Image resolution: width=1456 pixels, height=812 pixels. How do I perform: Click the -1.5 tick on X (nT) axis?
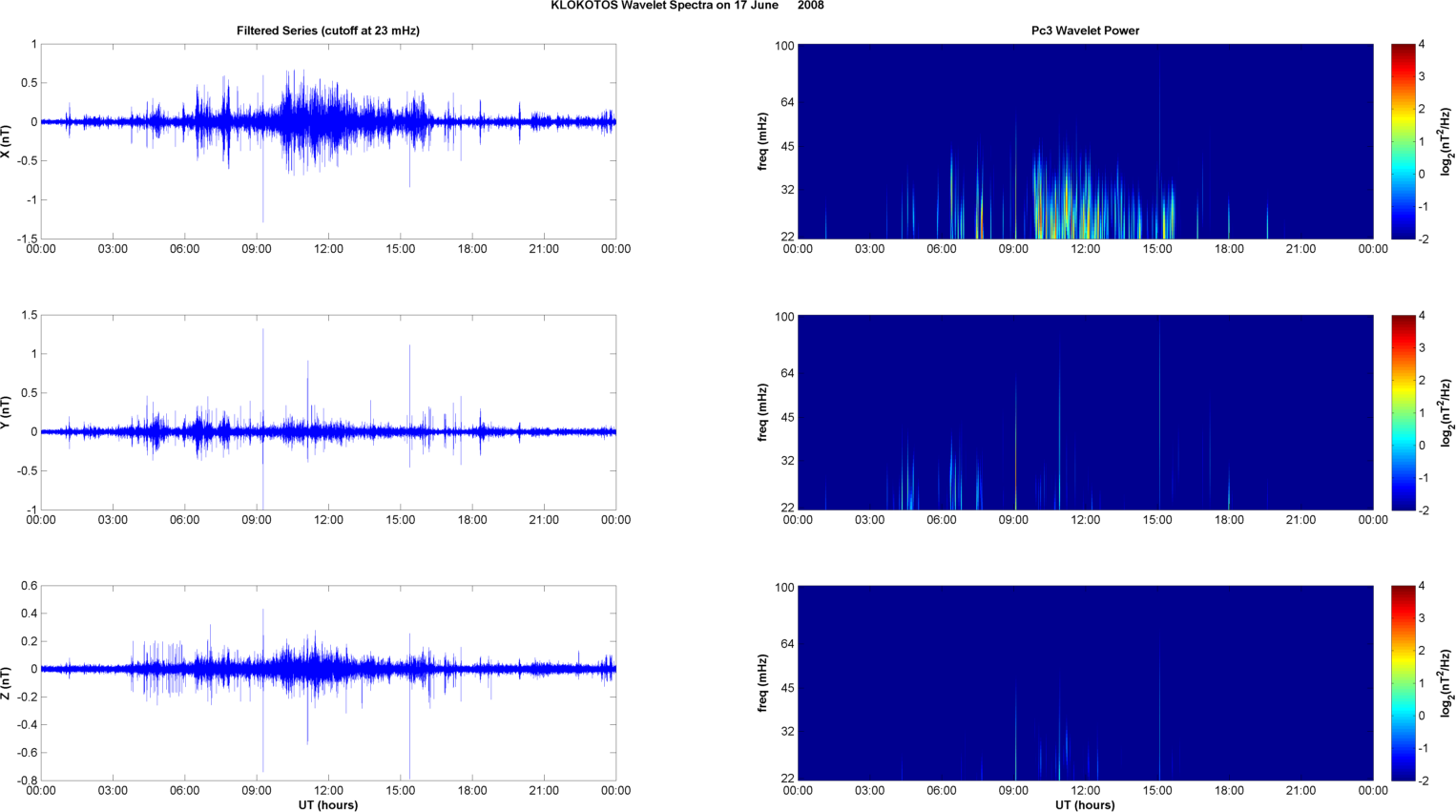pos(27,239)
